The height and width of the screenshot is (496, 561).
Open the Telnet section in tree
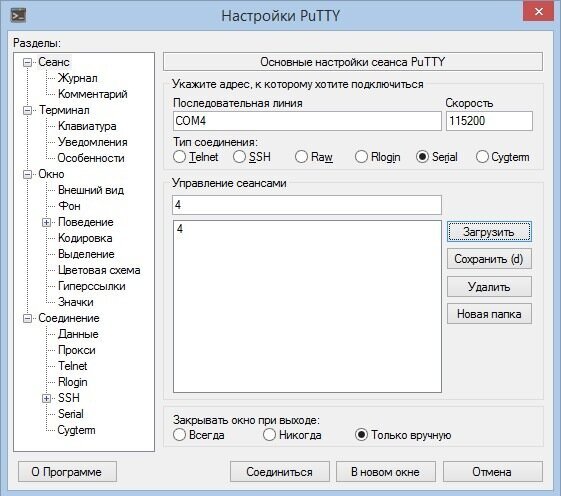click(x=73, y=366)
